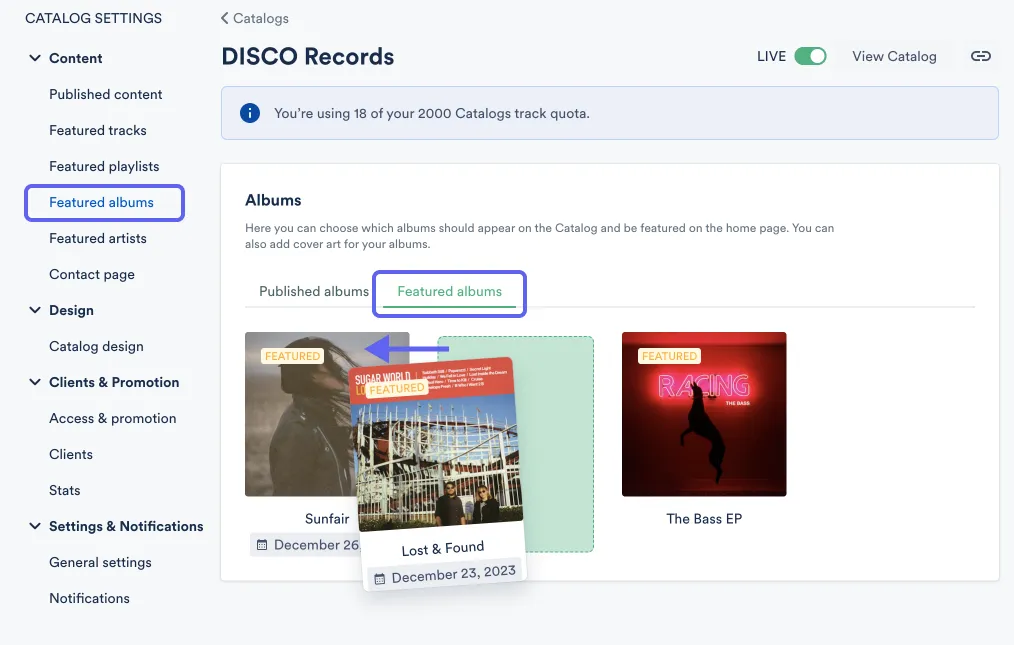1014x645 pixels.
Task: Open Catalog design options
Action: (96, 346)
